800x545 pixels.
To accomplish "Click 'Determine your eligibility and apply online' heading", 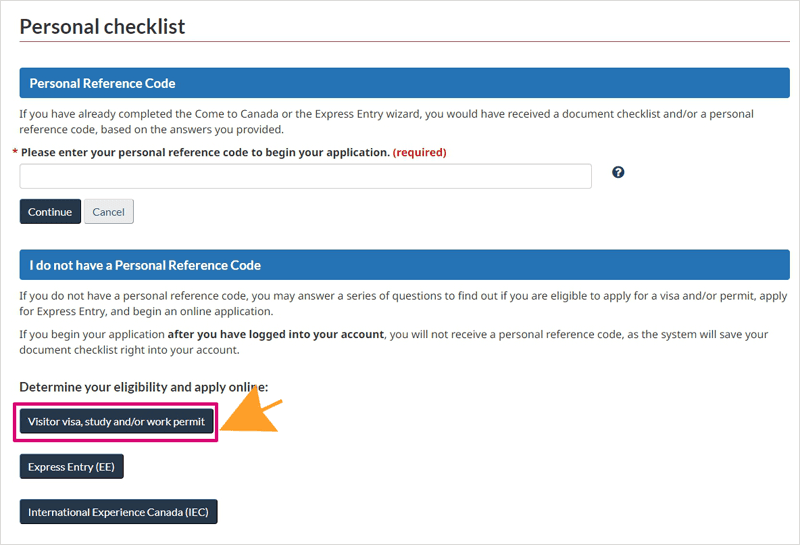I will click(x=144, y=387).
